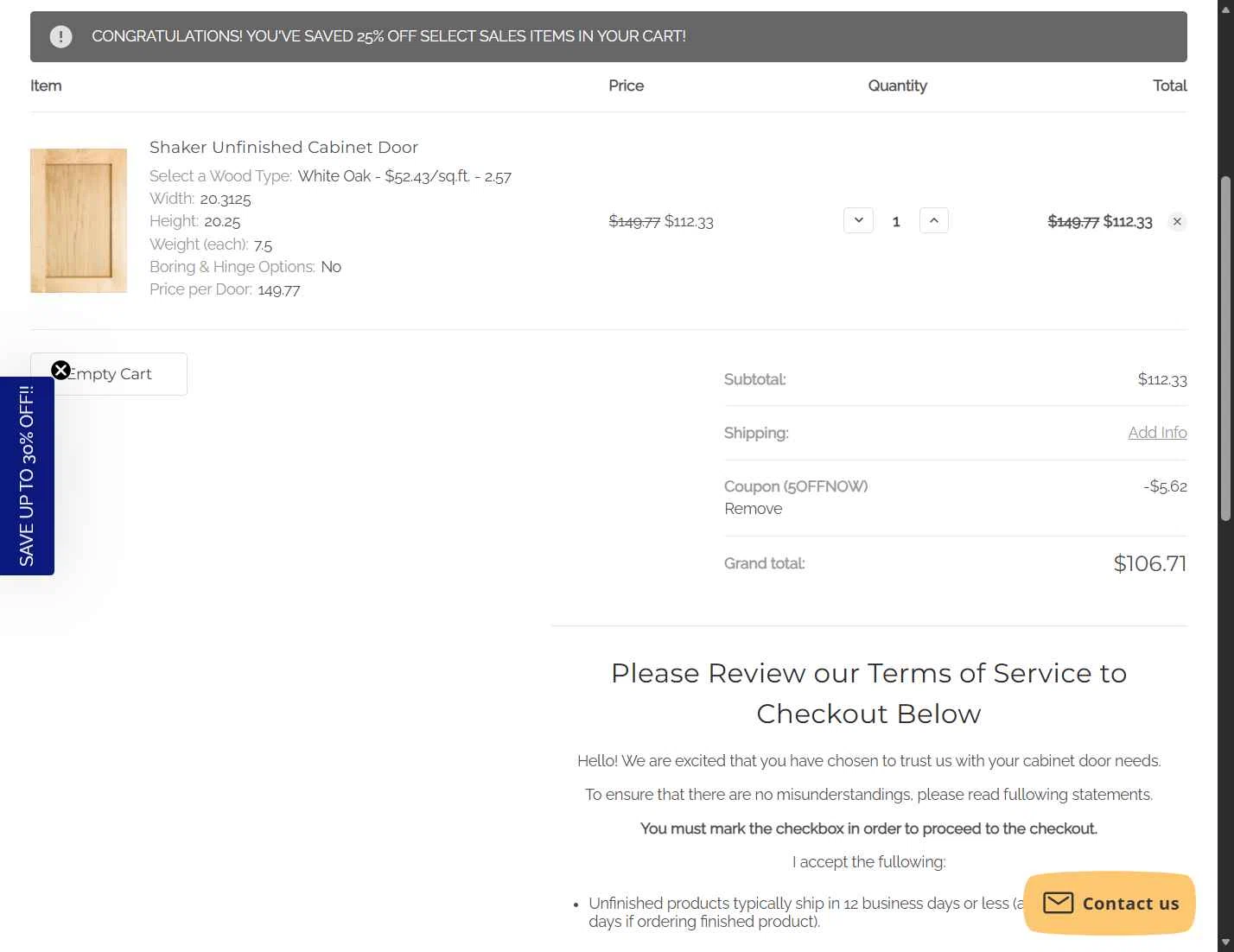The image size is (1234, 952).
Task: Select the Height value 20.25
Action: tap(222, 222)
